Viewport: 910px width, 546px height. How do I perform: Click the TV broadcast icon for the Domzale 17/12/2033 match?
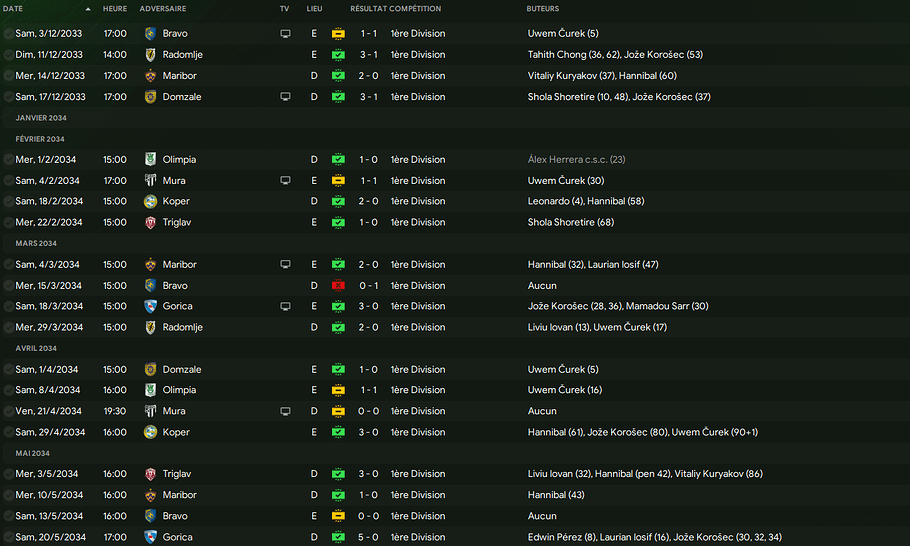point(285,97)
